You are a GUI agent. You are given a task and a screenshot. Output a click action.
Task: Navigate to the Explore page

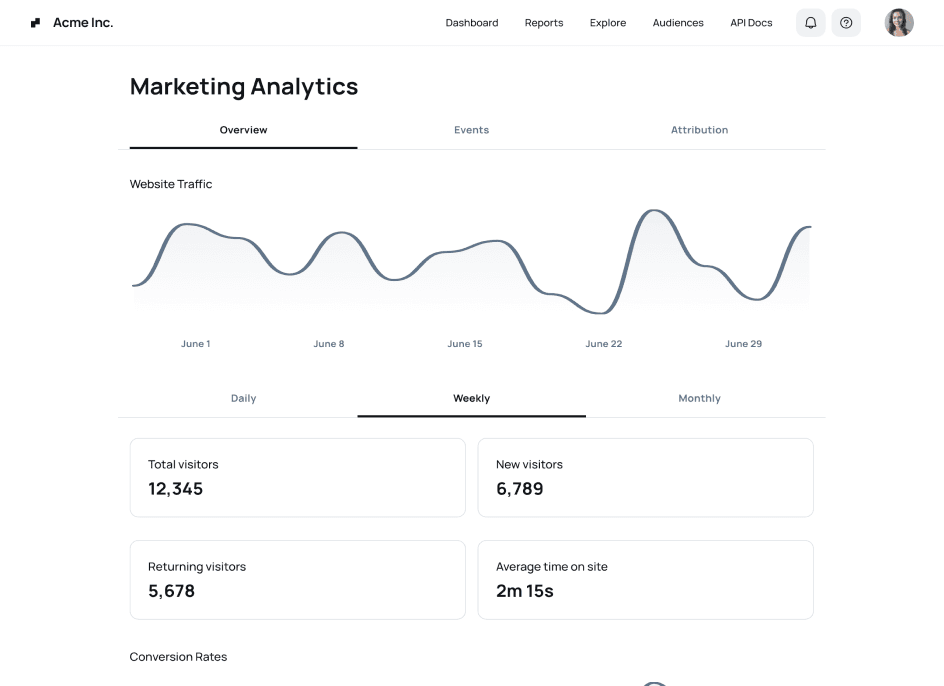(607, 23)
